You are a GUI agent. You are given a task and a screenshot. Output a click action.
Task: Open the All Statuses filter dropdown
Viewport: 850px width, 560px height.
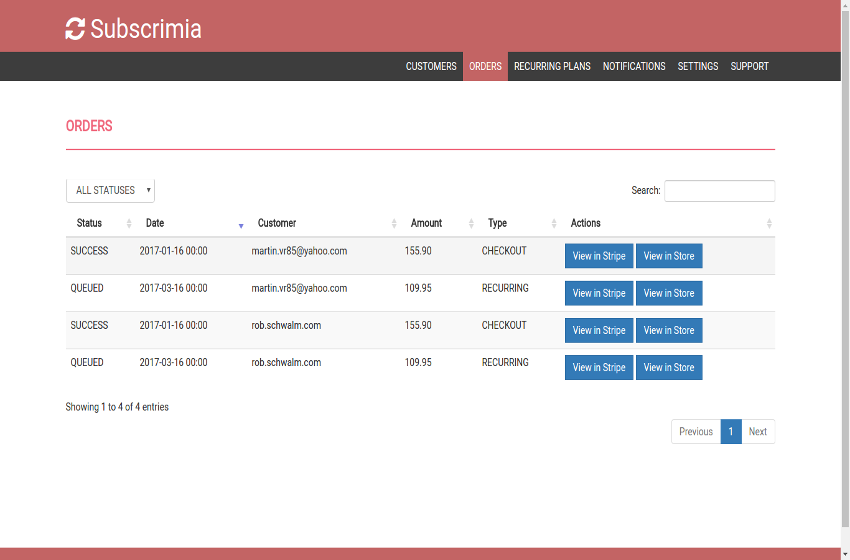pos(110,190)
